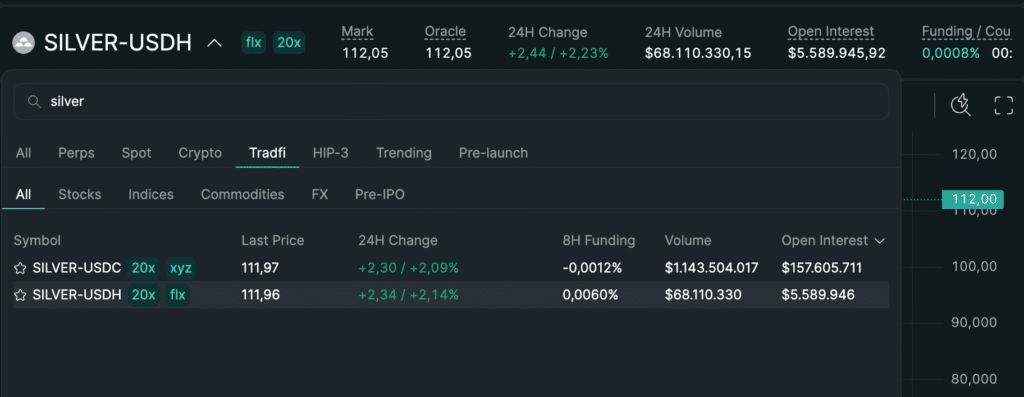Click the 120,00 price axis label

(x=975, y=154)
